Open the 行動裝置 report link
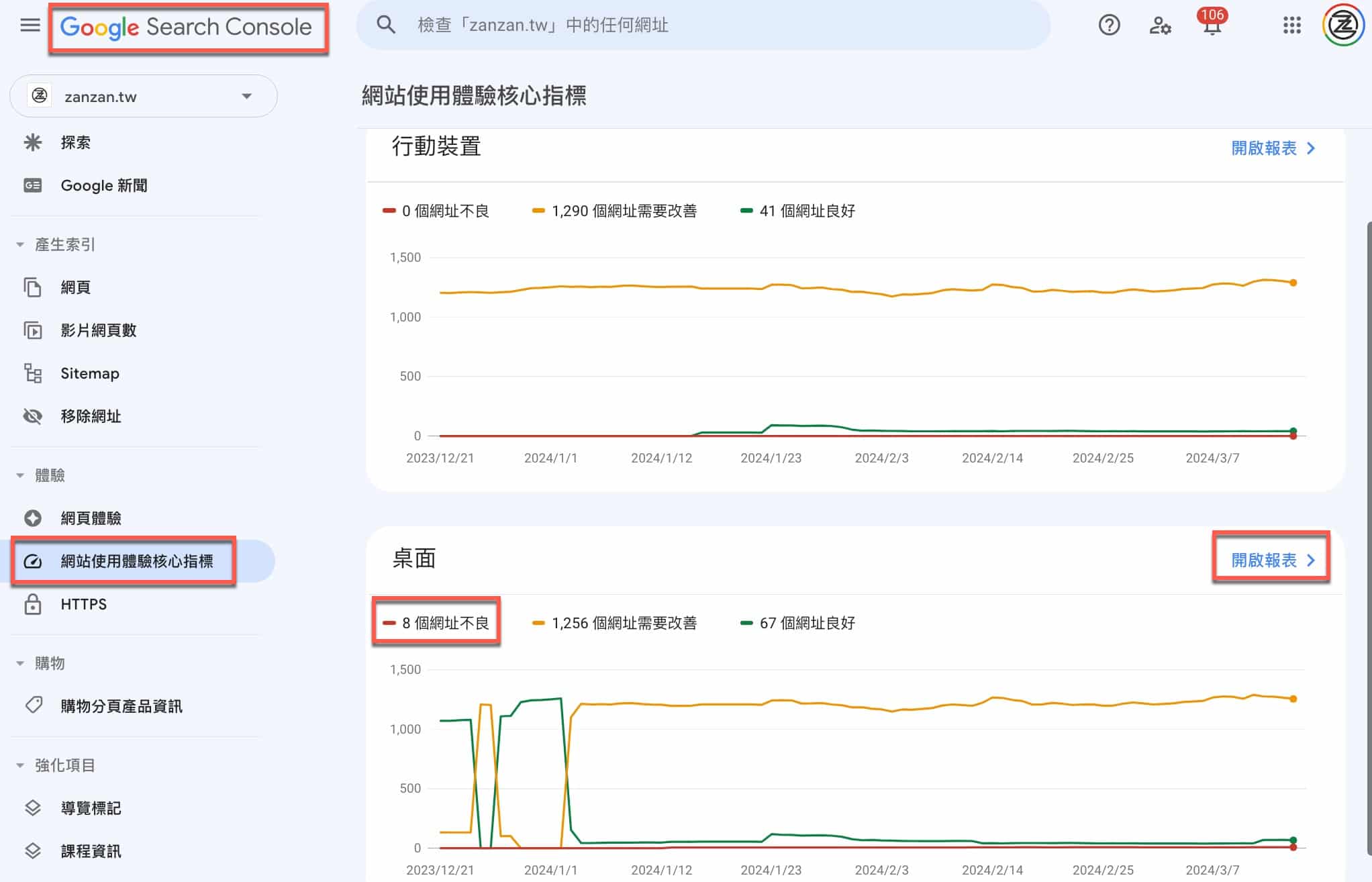Image resolution: width=1372 pixels, height=882 pixels. (1273, 148)
